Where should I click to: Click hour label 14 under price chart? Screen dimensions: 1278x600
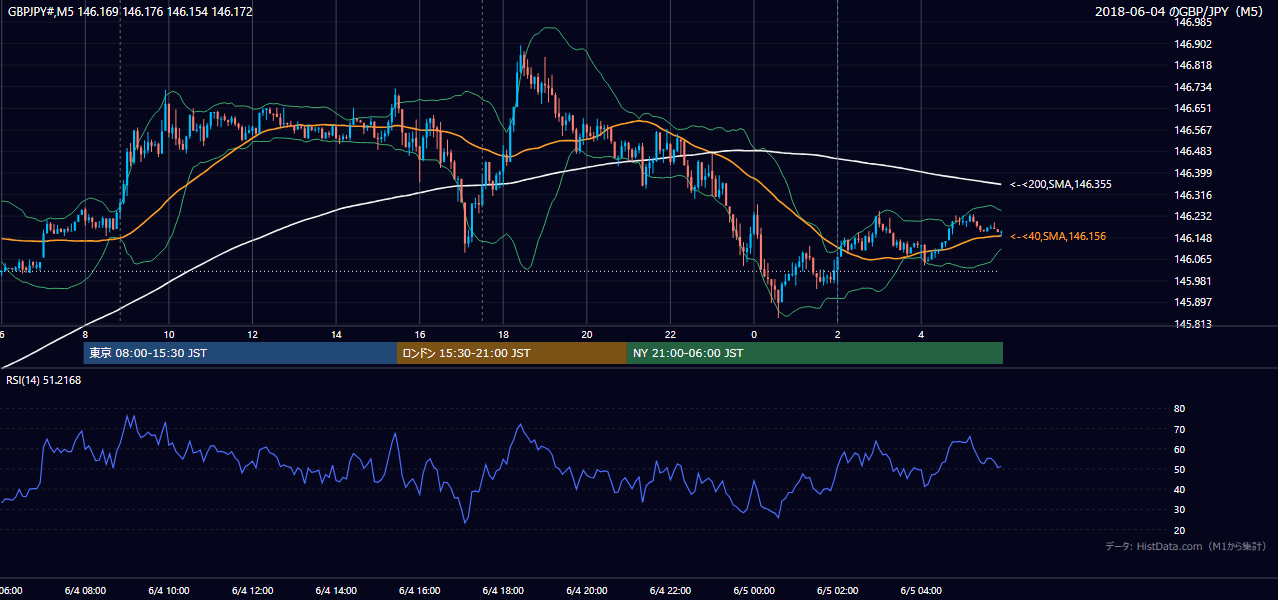tap(336, 335)
